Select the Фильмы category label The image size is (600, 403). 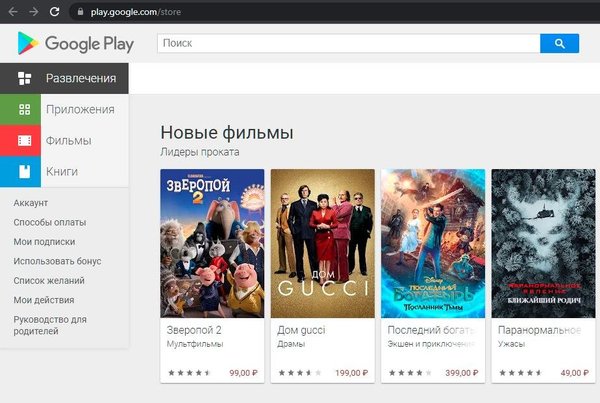click(68, 140)
